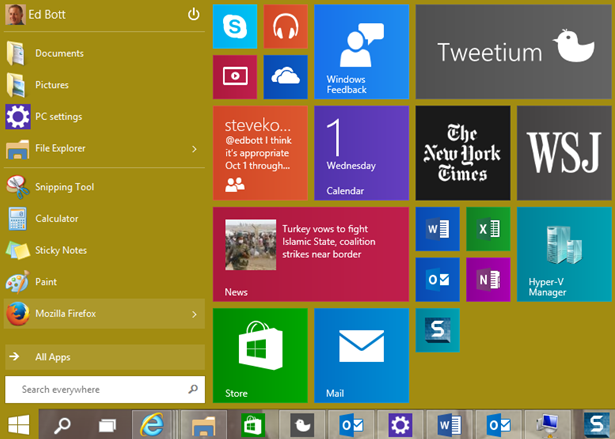Launch the OneNote tile
The height and width of the screenshot is (439, 615).
pos(488,280)
